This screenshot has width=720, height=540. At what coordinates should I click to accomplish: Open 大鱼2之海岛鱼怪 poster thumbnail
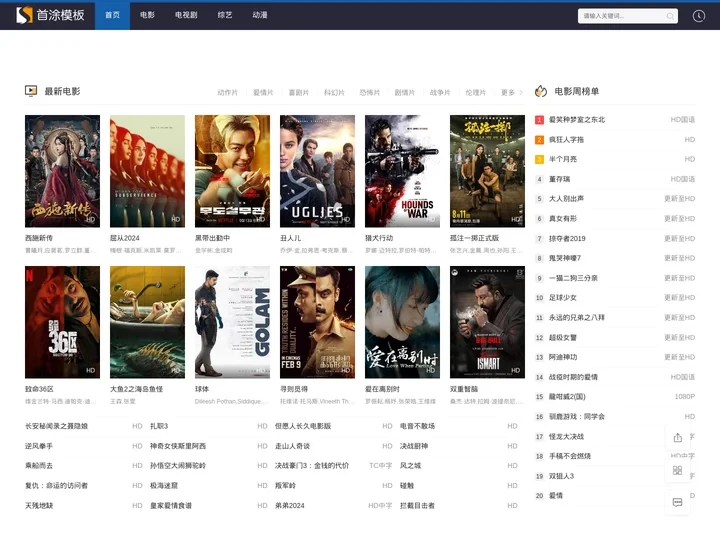147,322
